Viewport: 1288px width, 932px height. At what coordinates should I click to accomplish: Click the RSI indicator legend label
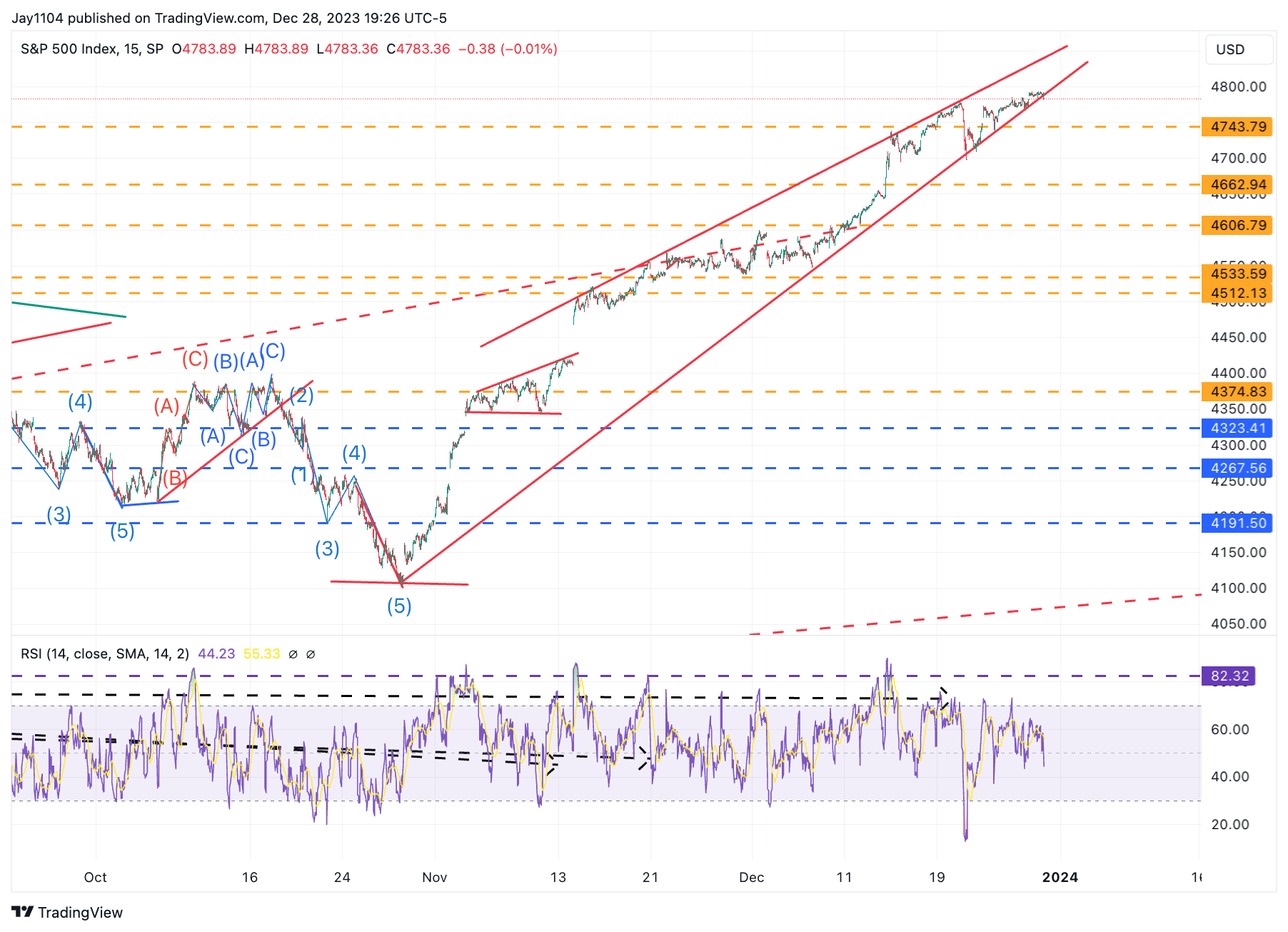pyautogui.click(x=105, y=653)
